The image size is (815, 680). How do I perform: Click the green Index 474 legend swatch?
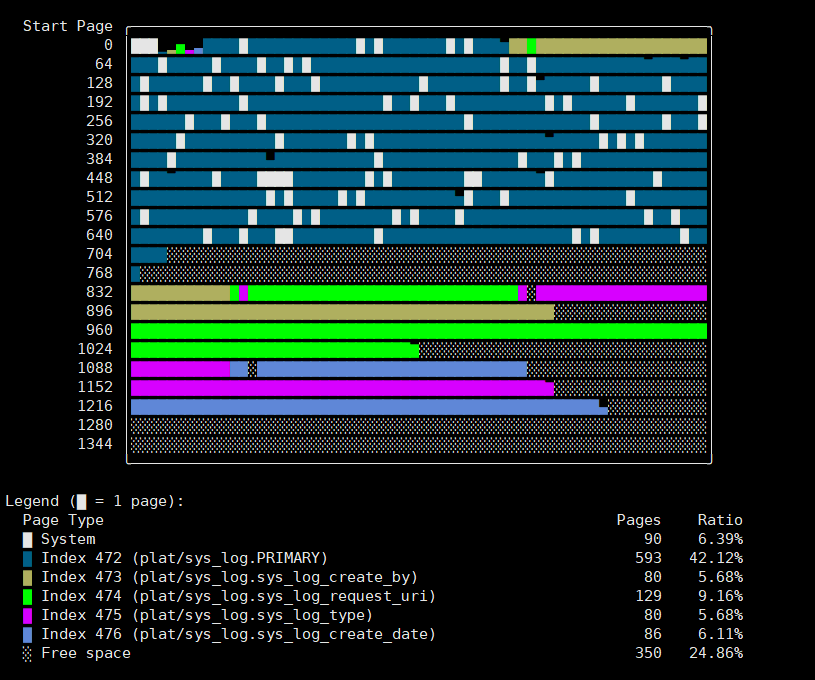coord(27,596)
